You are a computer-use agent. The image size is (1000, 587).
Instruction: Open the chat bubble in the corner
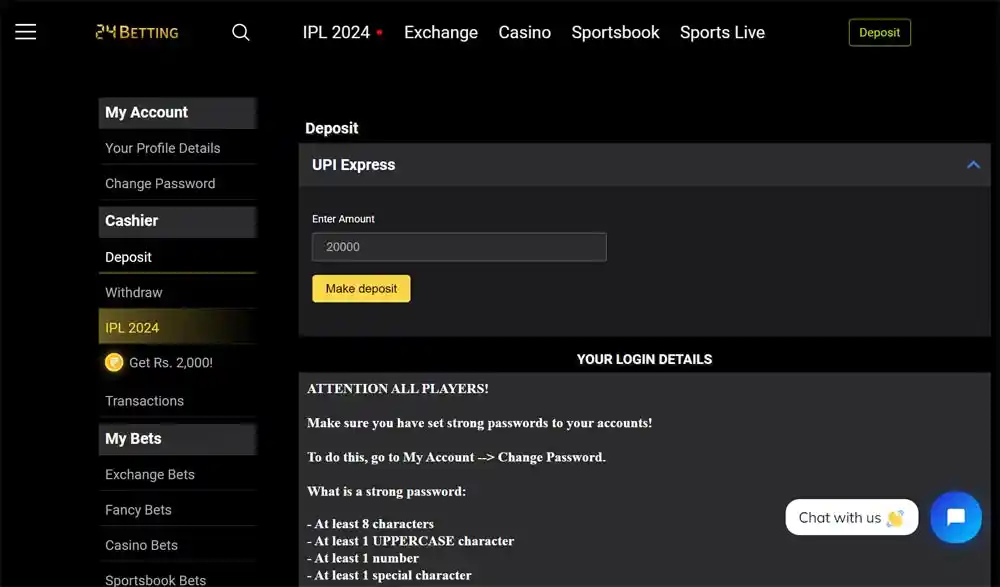point(955,517)
